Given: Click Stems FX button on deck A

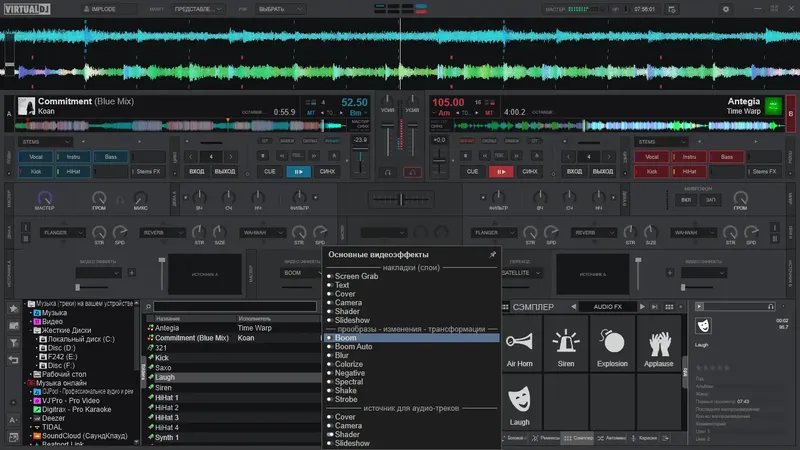Looking at the screenshot, I should click(148, 171).
